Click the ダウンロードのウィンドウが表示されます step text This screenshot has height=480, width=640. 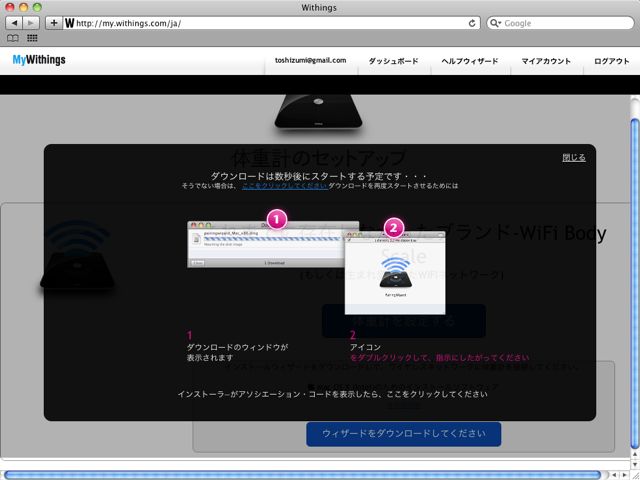[x=238, y=353]
